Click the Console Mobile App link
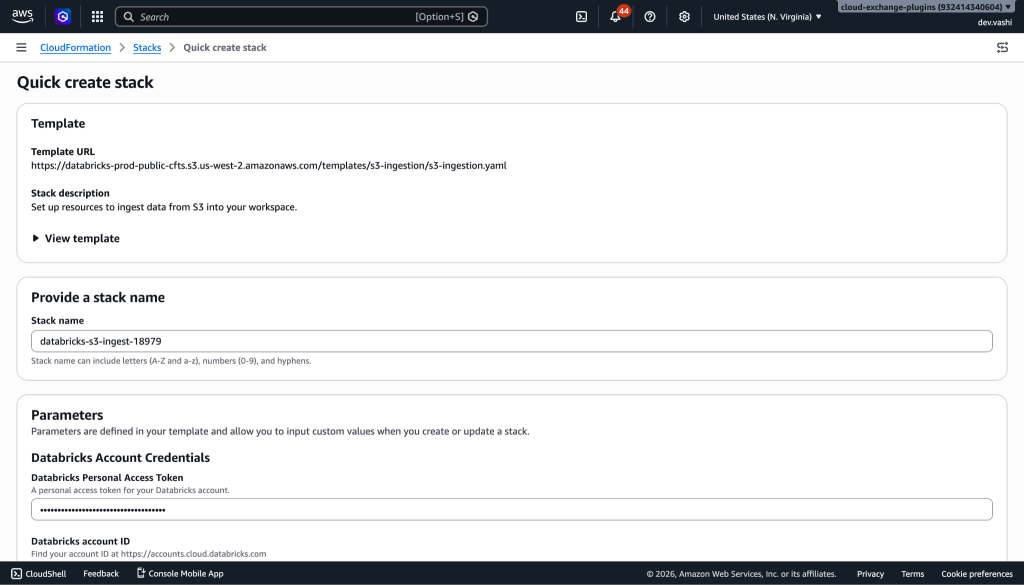The height and width of the screenshot is (585, 1024). tap(180, 573)
